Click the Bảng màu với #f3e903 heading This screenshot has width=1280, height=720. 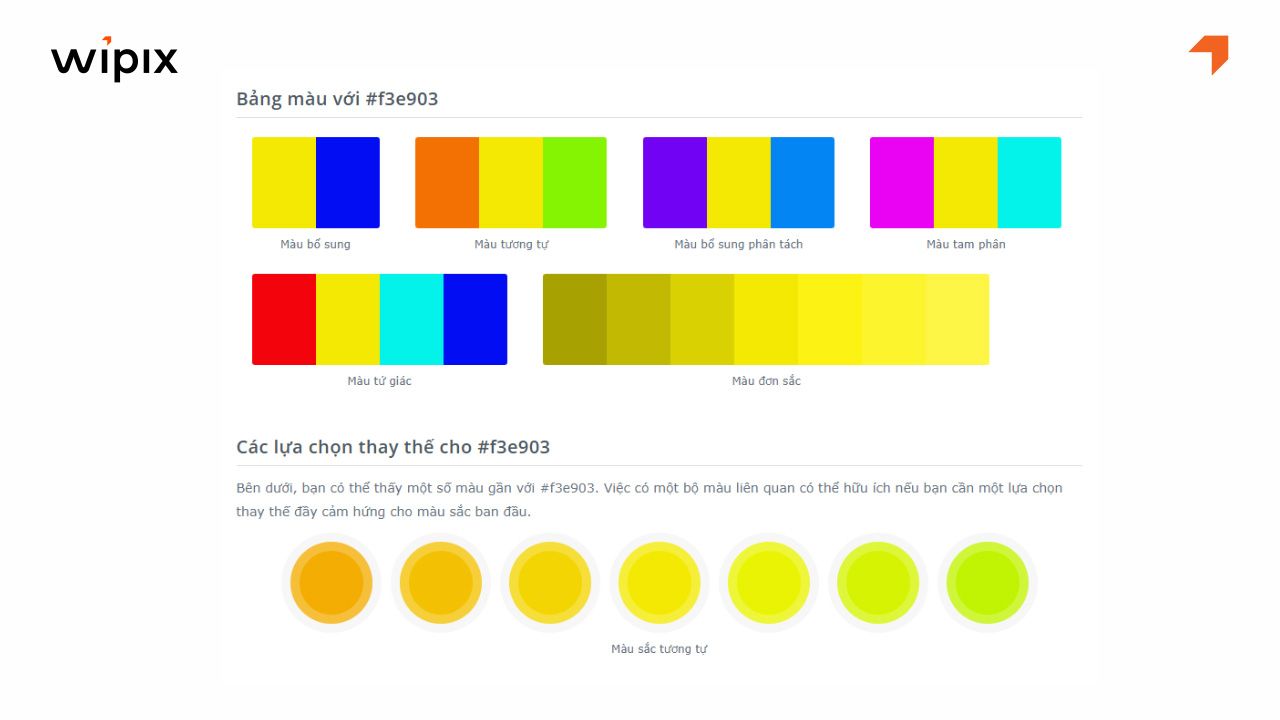[337, 99]
